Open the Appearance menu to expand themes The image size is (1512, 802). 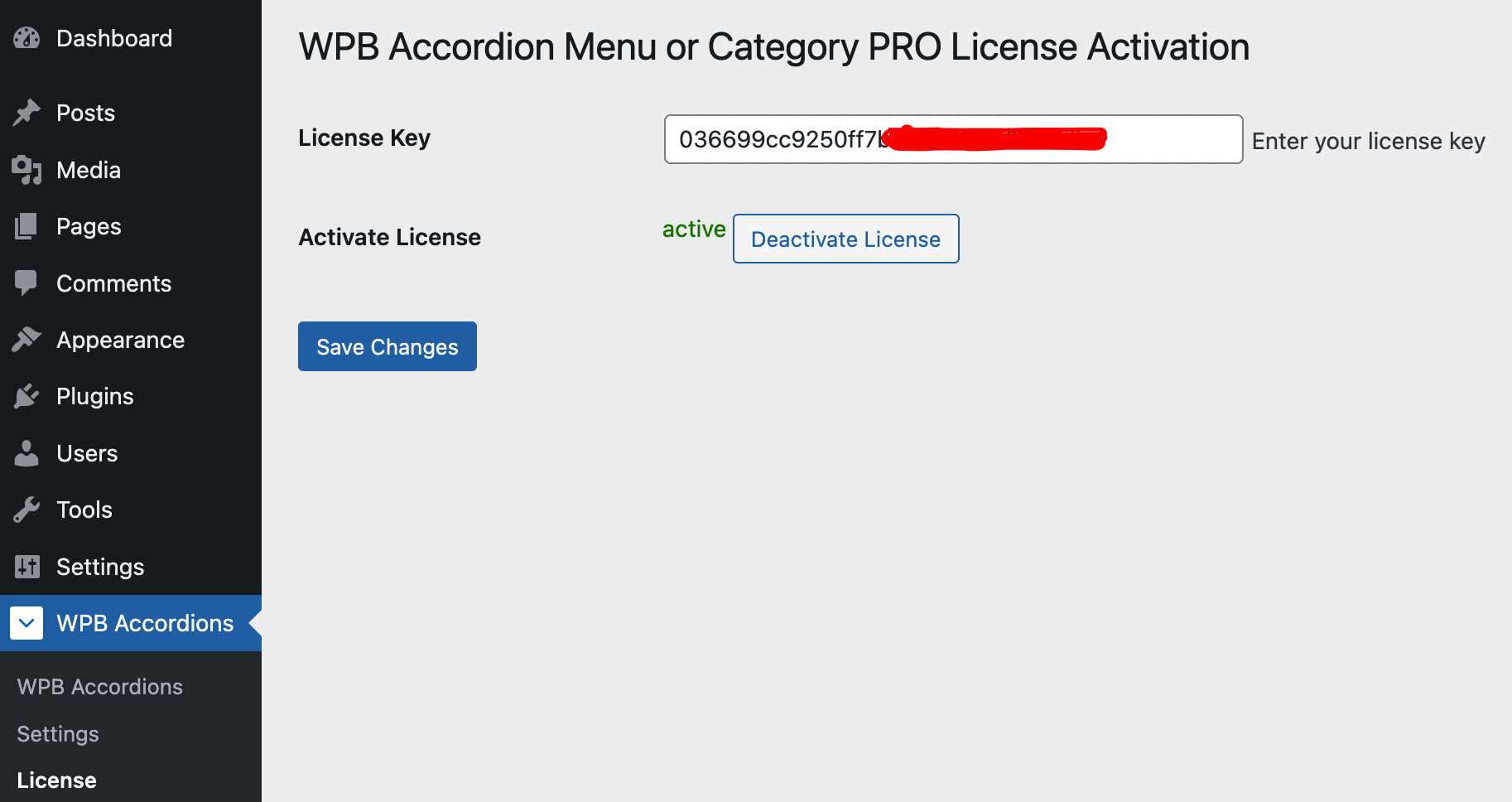tap(119, 339)
